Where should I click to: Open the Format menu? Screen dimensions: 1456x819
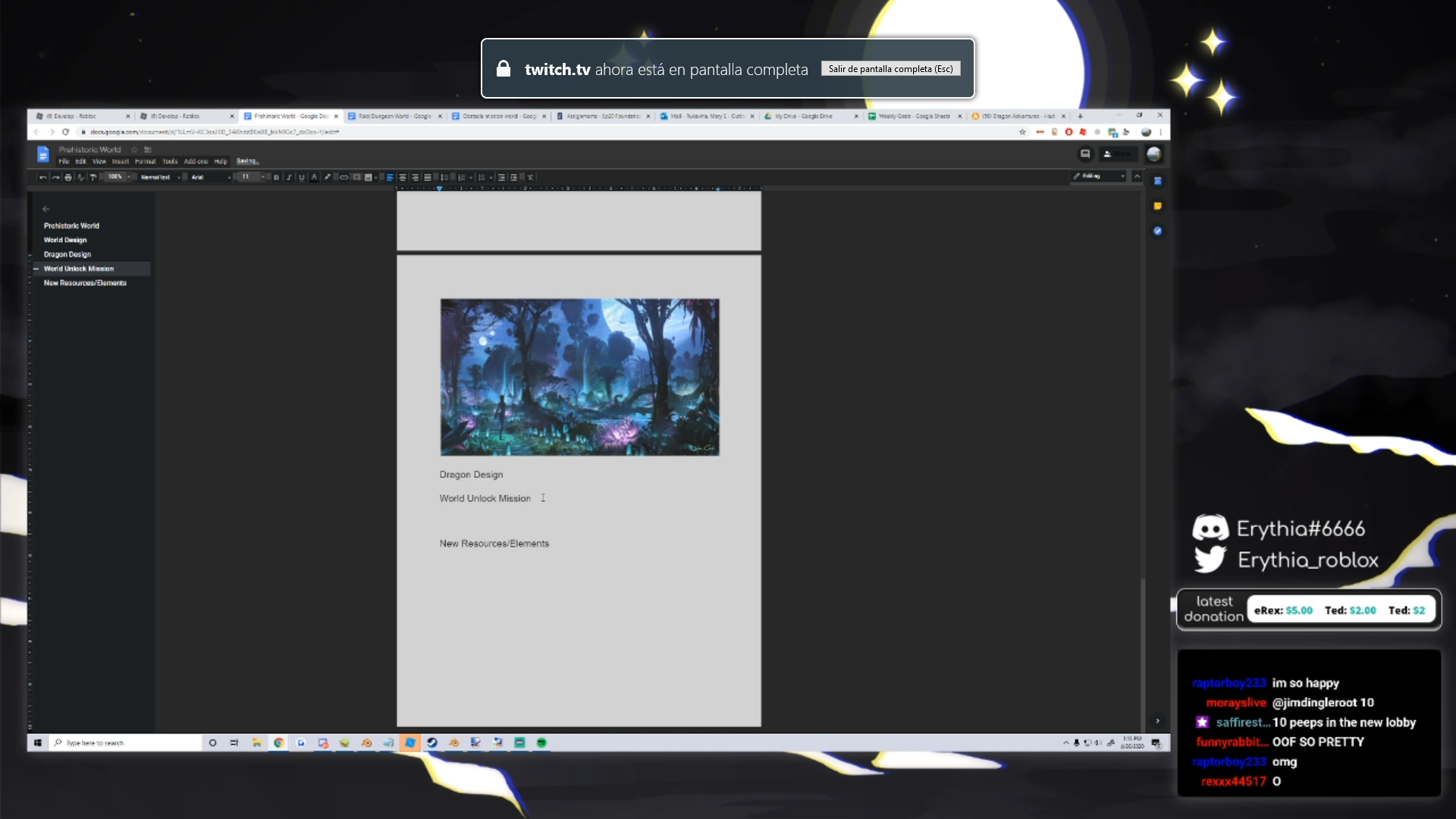coord(145,162)
